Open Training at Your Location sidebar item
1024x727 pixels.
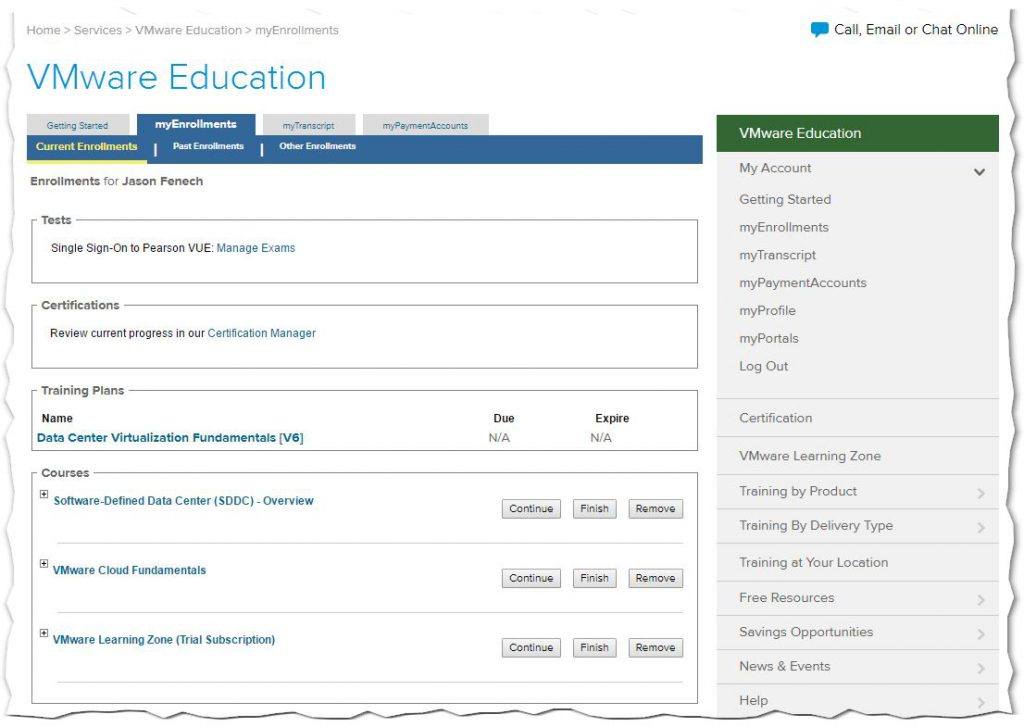point(857,562)
